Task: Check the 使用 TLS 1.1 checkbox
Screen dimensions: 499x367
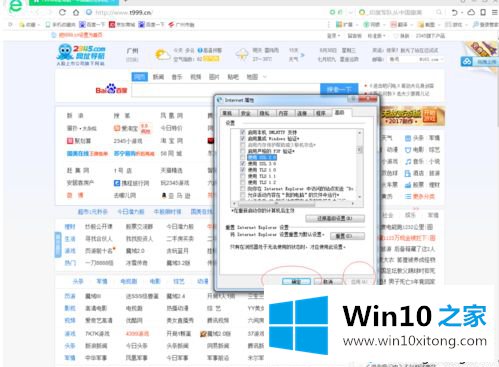Action: tap(243, 176)
